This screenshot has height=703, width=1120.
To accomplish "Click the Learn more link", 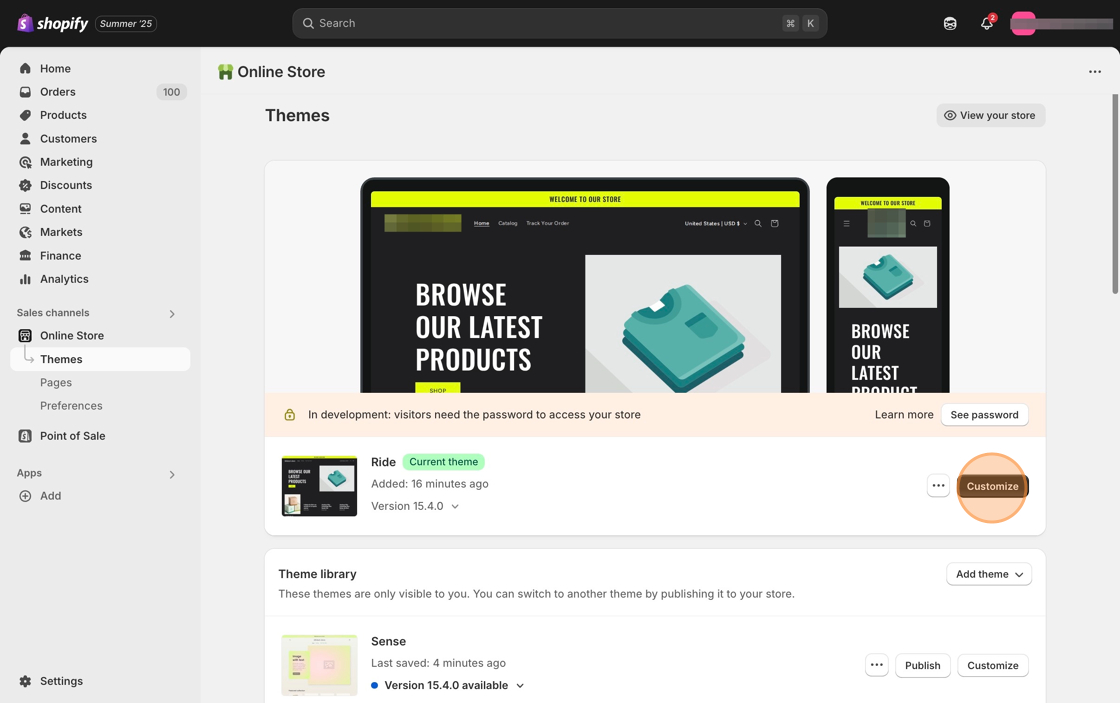I will (x=904, y=415).
